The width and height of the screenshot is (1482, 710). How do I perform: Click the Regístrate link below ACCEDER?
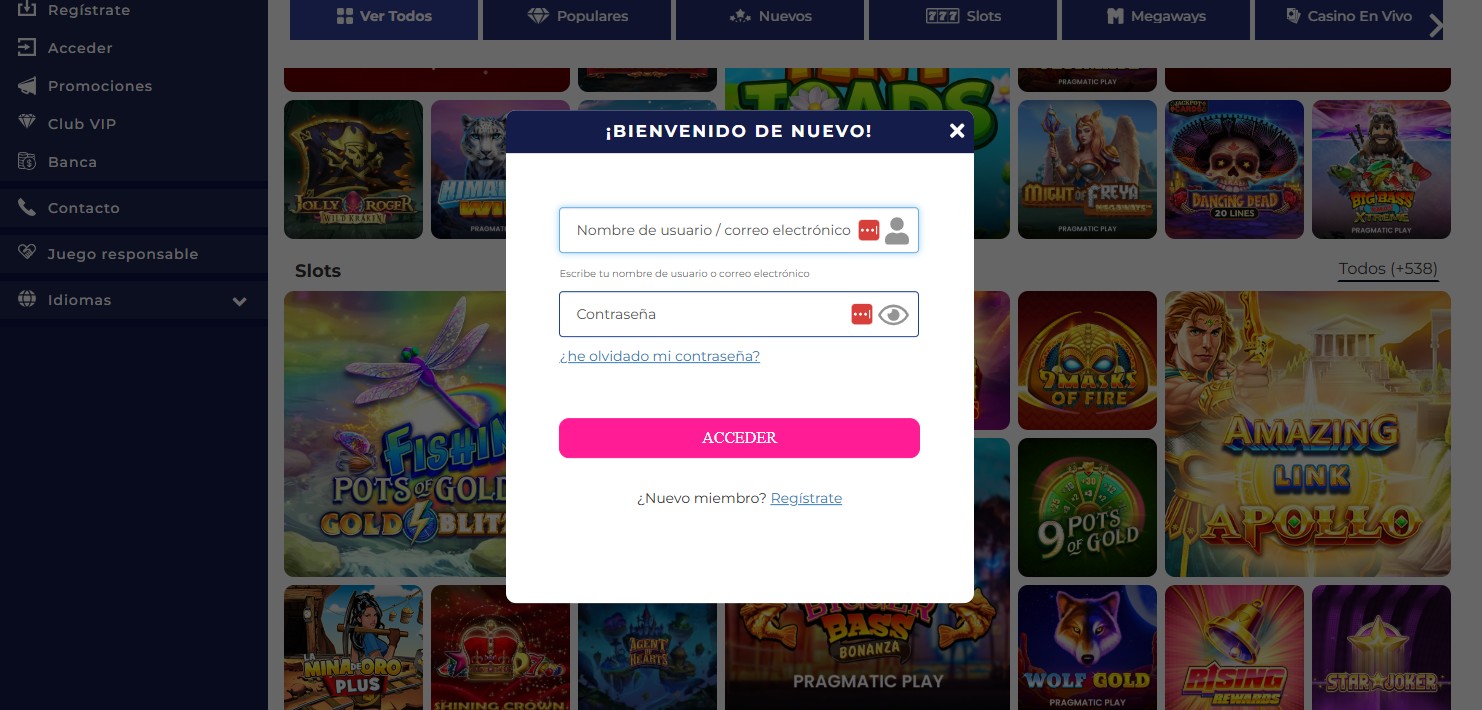click(806, 498)
